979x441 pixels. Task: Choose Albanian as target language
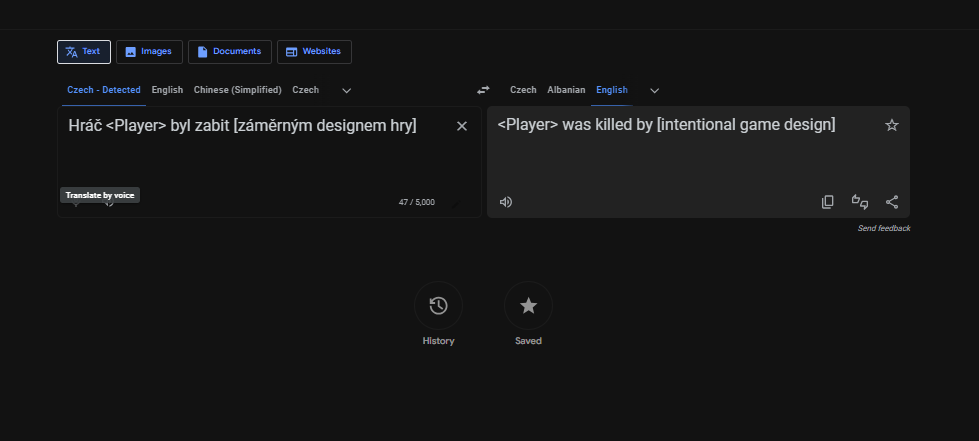(x=566, y=90)
